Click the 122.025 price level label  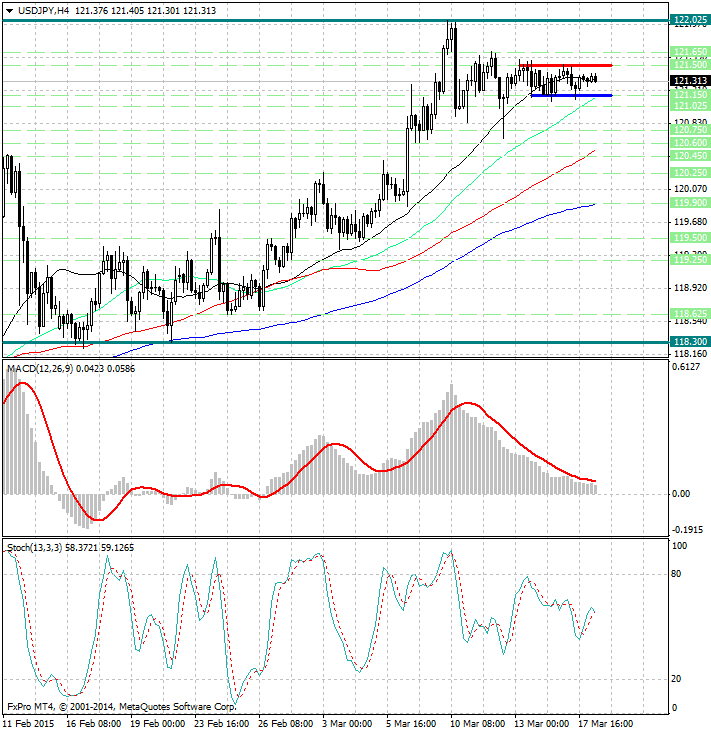[690, 20]
